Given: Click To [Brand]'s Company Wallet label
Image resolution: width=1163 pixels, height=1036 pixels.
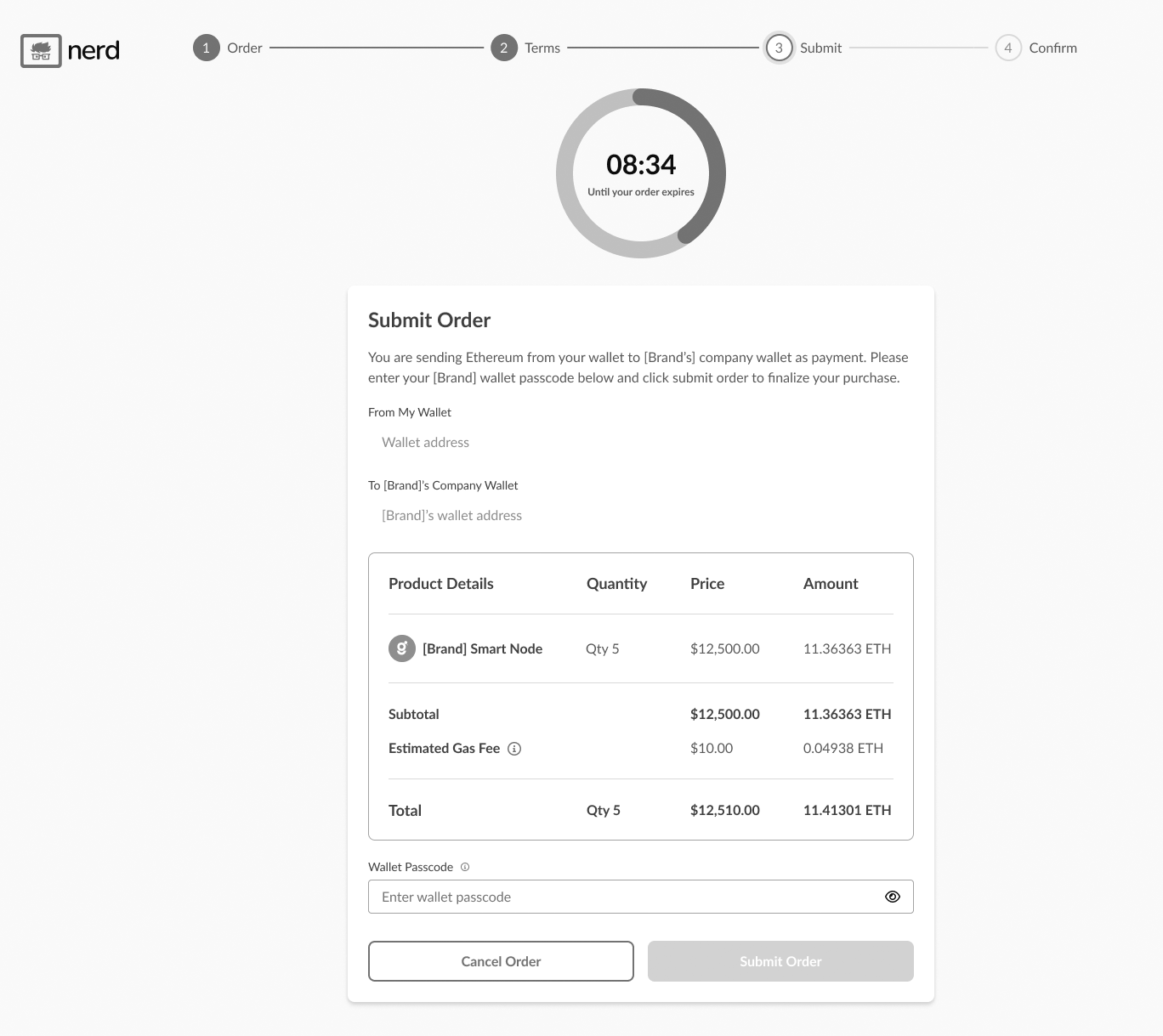Looking at the screenshot, I should (x=443, y=485).
